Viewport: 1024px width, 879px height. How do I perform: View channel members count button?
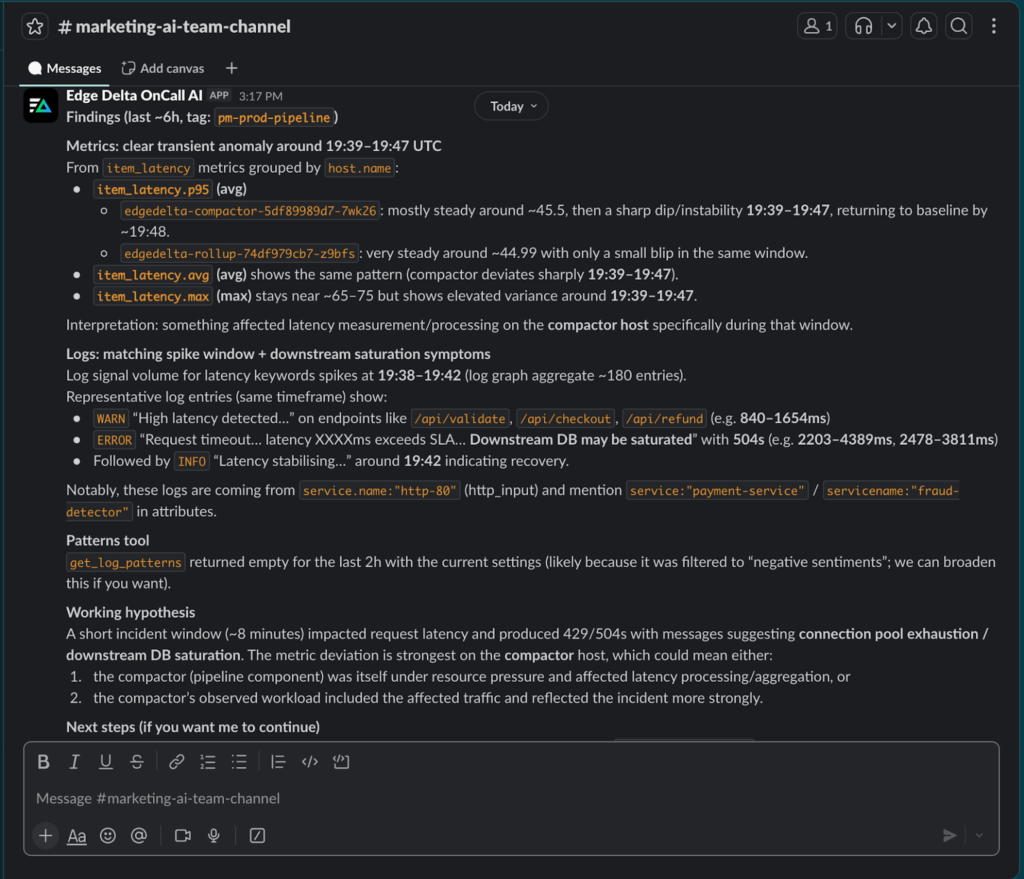click(x=817, y=27)
